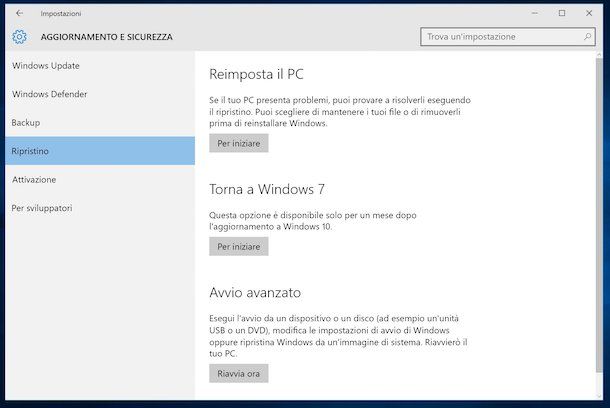Select Backup in the sidebar
The height and width of the screenshot is (408, 610).
pos(100,123)
